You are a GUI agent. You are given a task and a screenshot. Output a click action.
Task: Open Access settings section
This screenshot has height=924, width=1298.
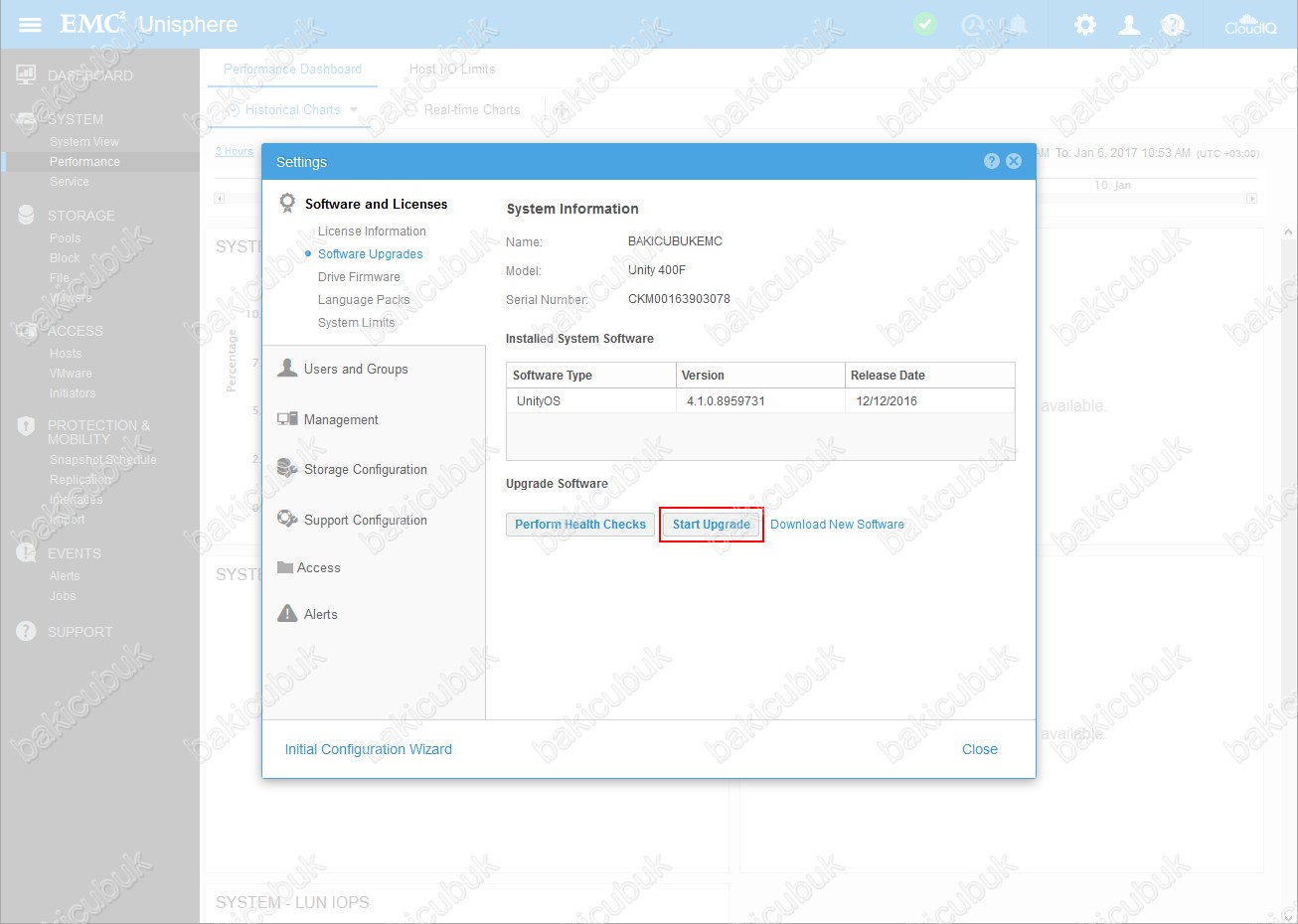[318, 567]
